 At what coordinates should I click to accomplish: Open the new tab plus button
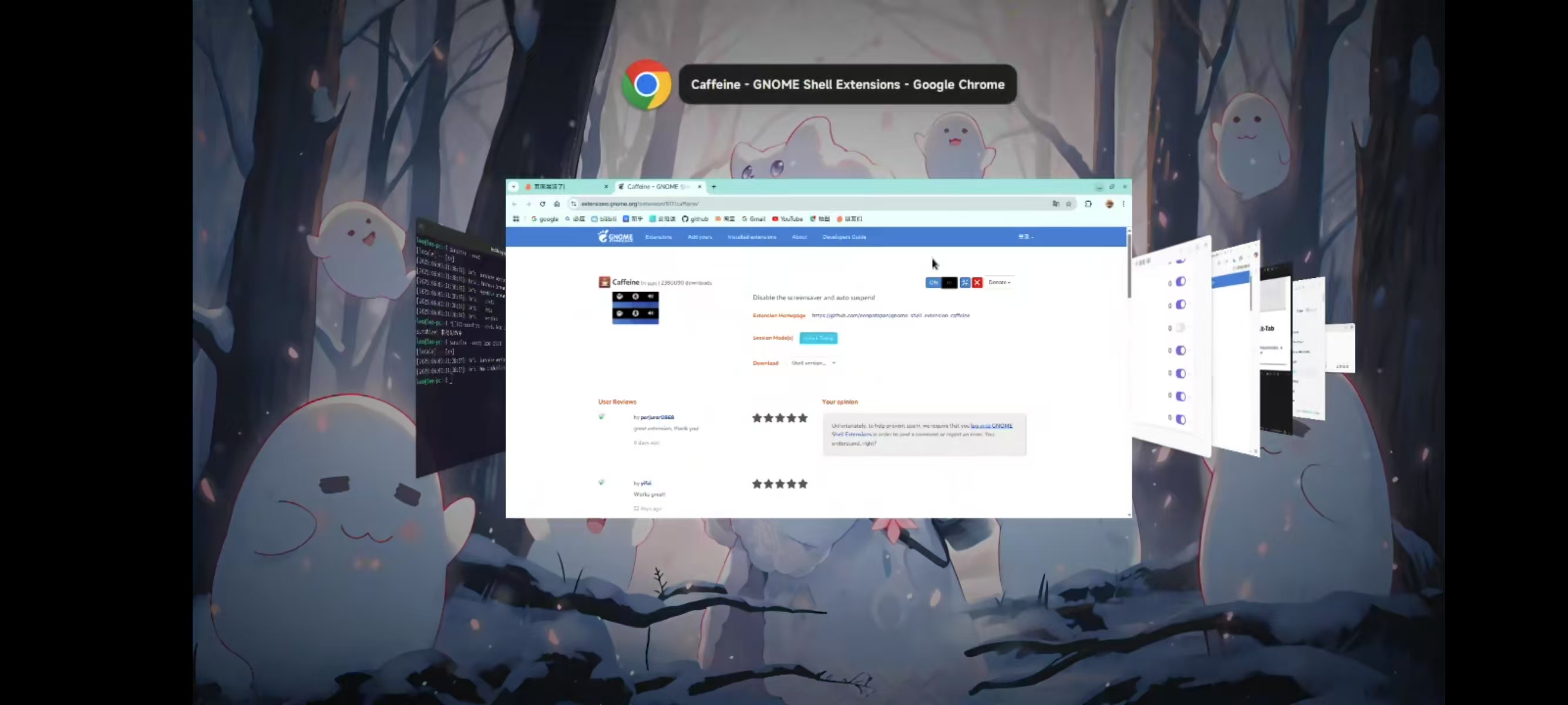[714, 187]
